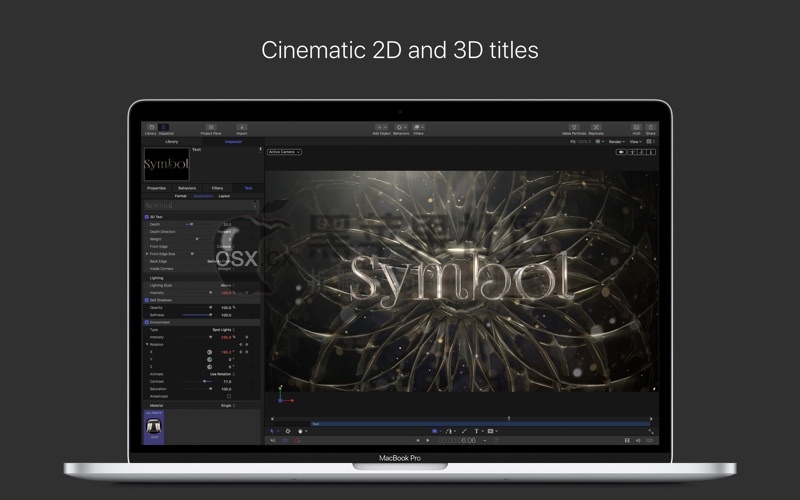
Task: Select the 3D orbit tool below canvas
Action: [x=288, y=431]
